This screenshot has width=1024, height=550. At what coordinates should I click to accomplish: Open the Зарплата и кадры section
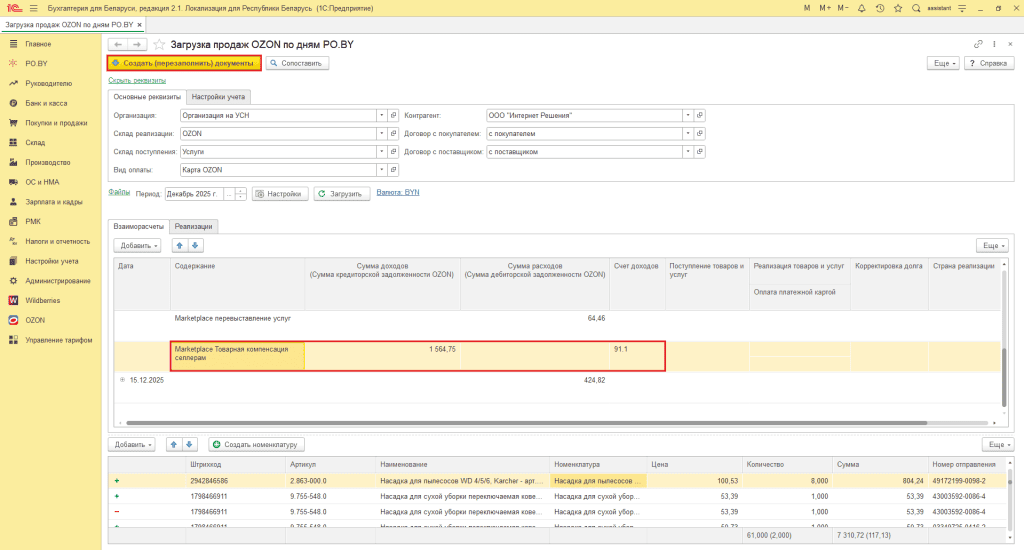pyautogui.click(x=54, y=202)
